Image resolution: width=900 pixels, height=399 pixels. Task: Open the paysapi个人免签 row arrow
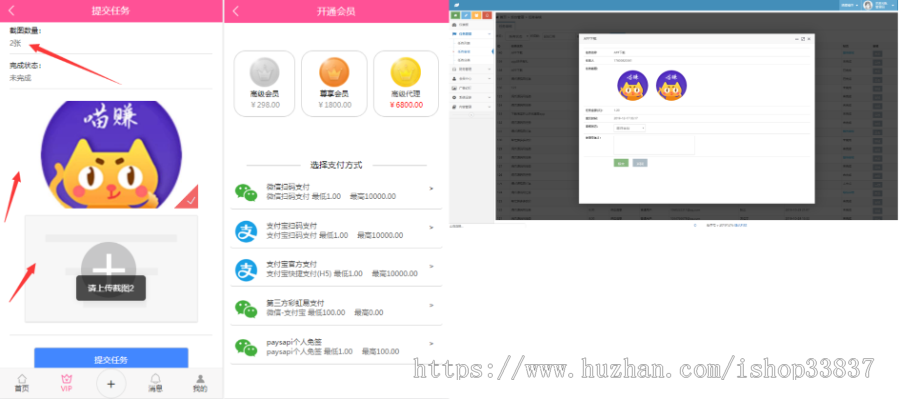click(431, 343)
